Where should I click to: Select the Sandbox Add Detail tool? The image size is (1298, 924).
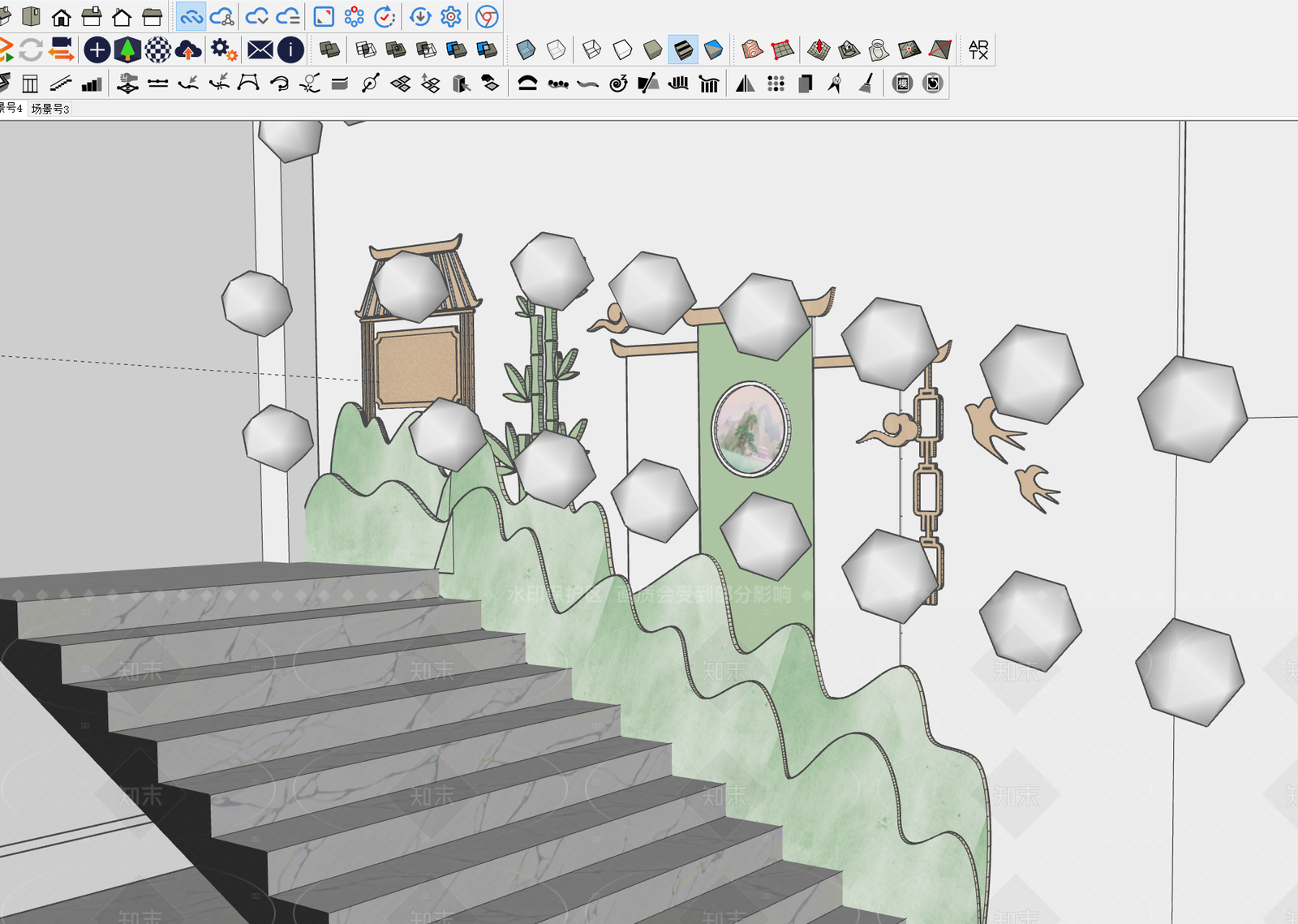(909, 49)
